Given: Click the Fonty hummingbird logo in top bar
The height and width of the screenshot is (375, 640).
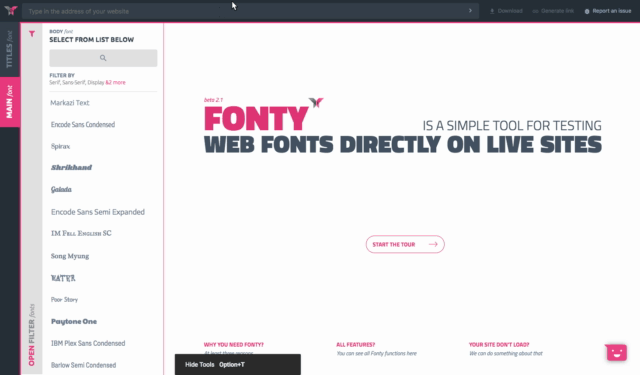Looking at the screenshot, I should pyautogui.click(x=11, y=10).
